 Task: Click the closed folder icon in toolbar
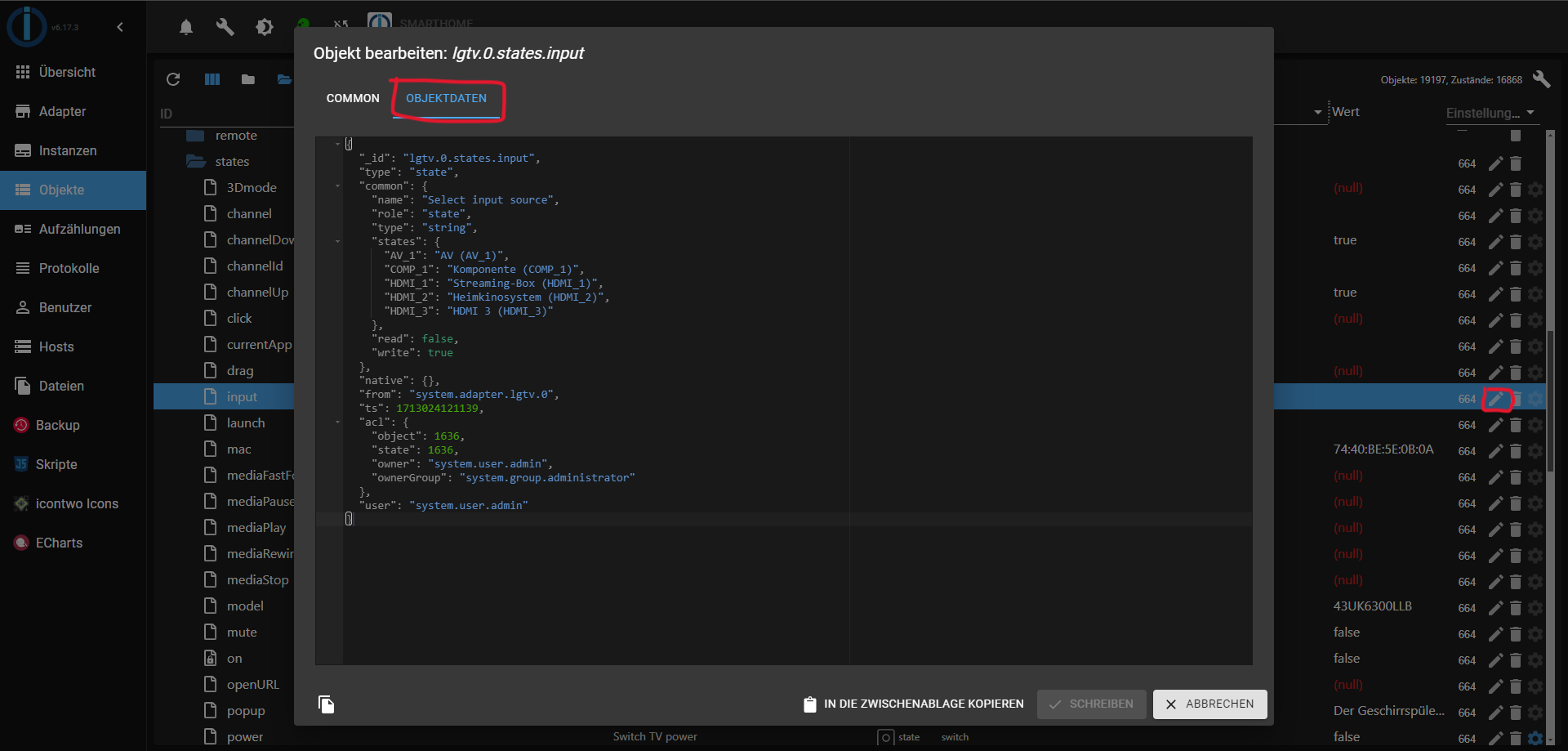click(248, 79)
